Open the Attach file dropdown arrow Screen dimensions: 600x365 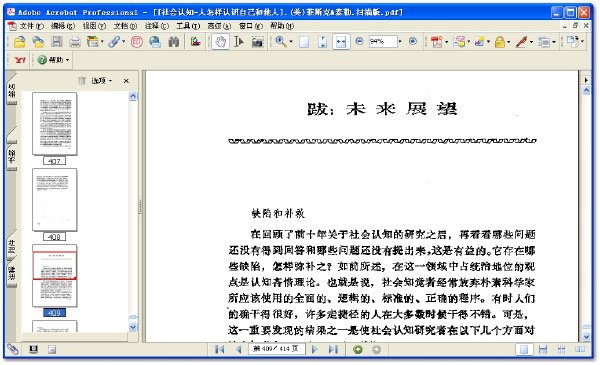pyautogui.click(x=123, y=42)
